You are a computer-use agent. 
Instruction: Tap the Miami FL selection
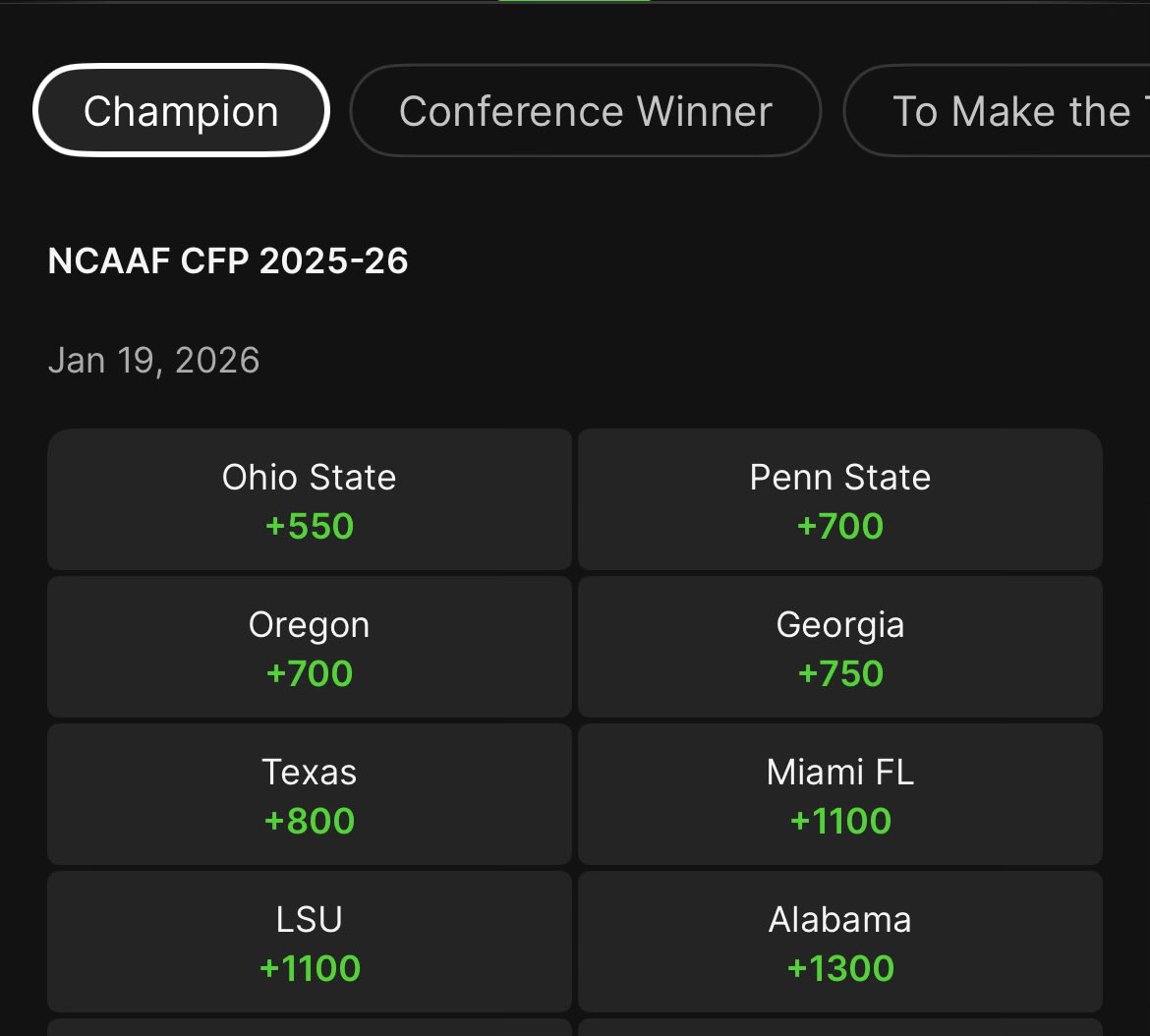pyautogui.click(x=839, y=794)
